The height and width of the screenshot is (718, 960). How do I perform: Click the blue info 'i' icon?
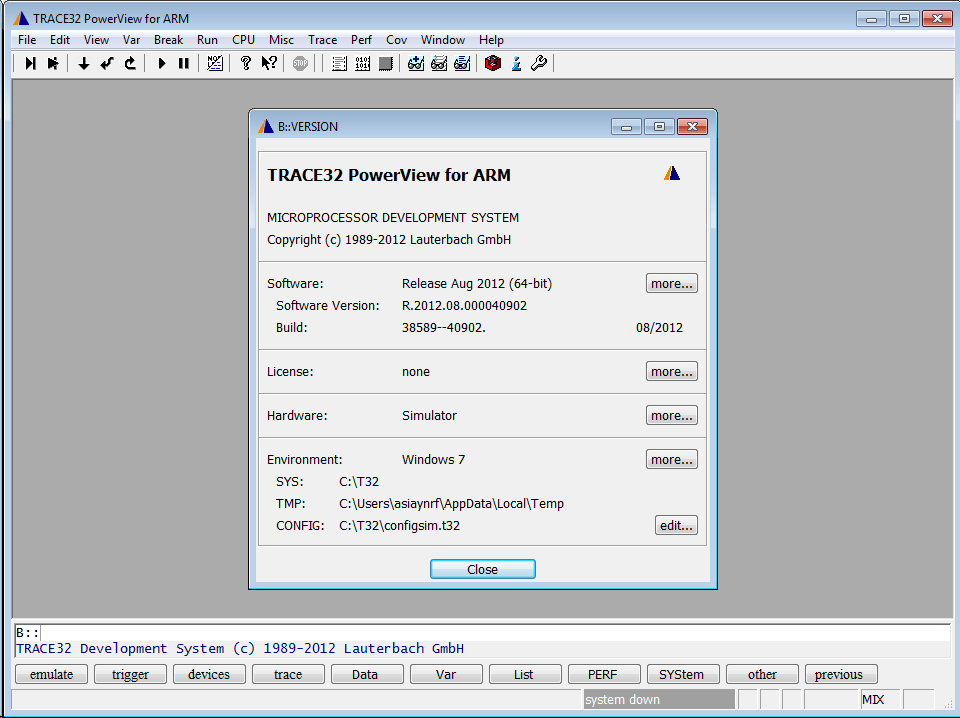[x=516, y=63]
